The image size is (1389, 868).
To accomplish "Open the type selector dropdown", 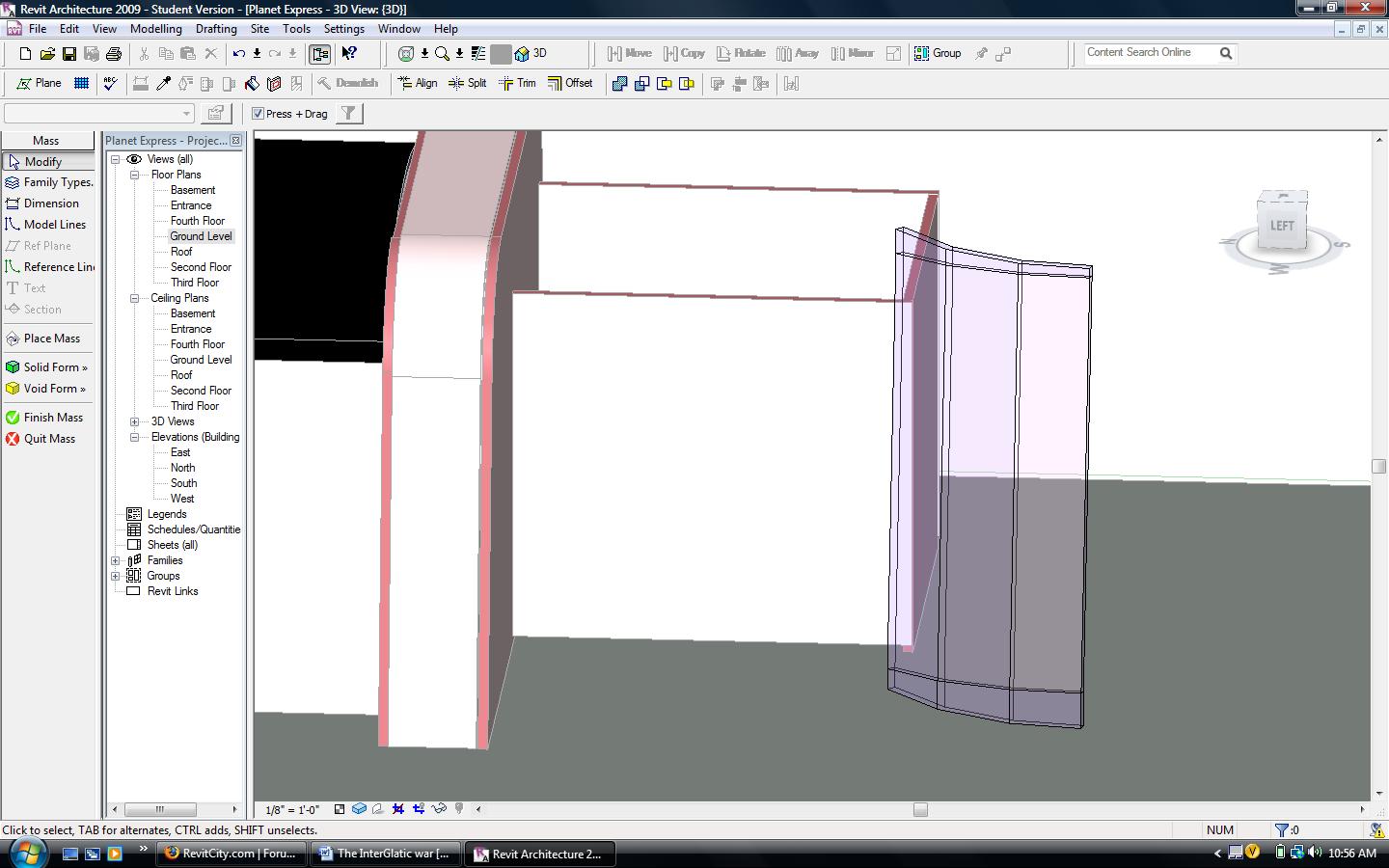I will coord(186,114).
